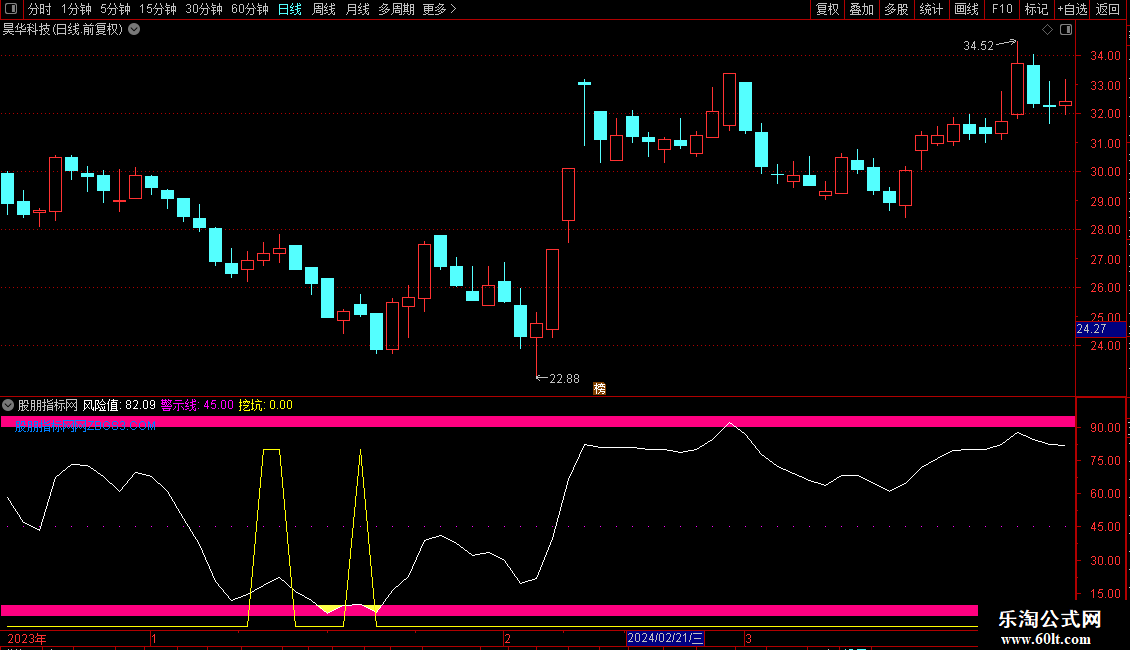
Task: Toggle the side panel icon near the diamond
Action: point(1066,30)
